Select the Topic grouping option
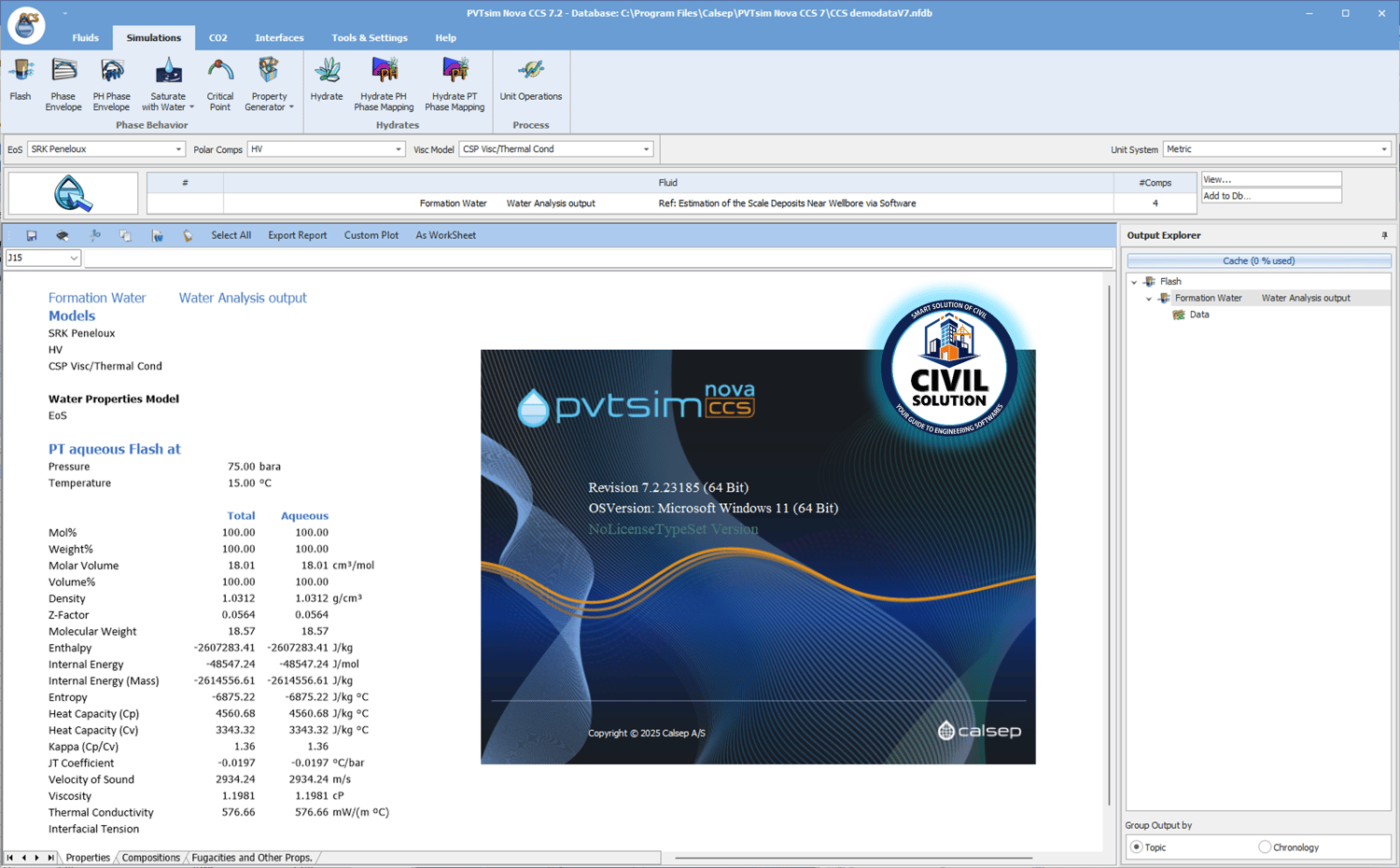This screenshot has width=1400, height=868. click(1136, 847)
